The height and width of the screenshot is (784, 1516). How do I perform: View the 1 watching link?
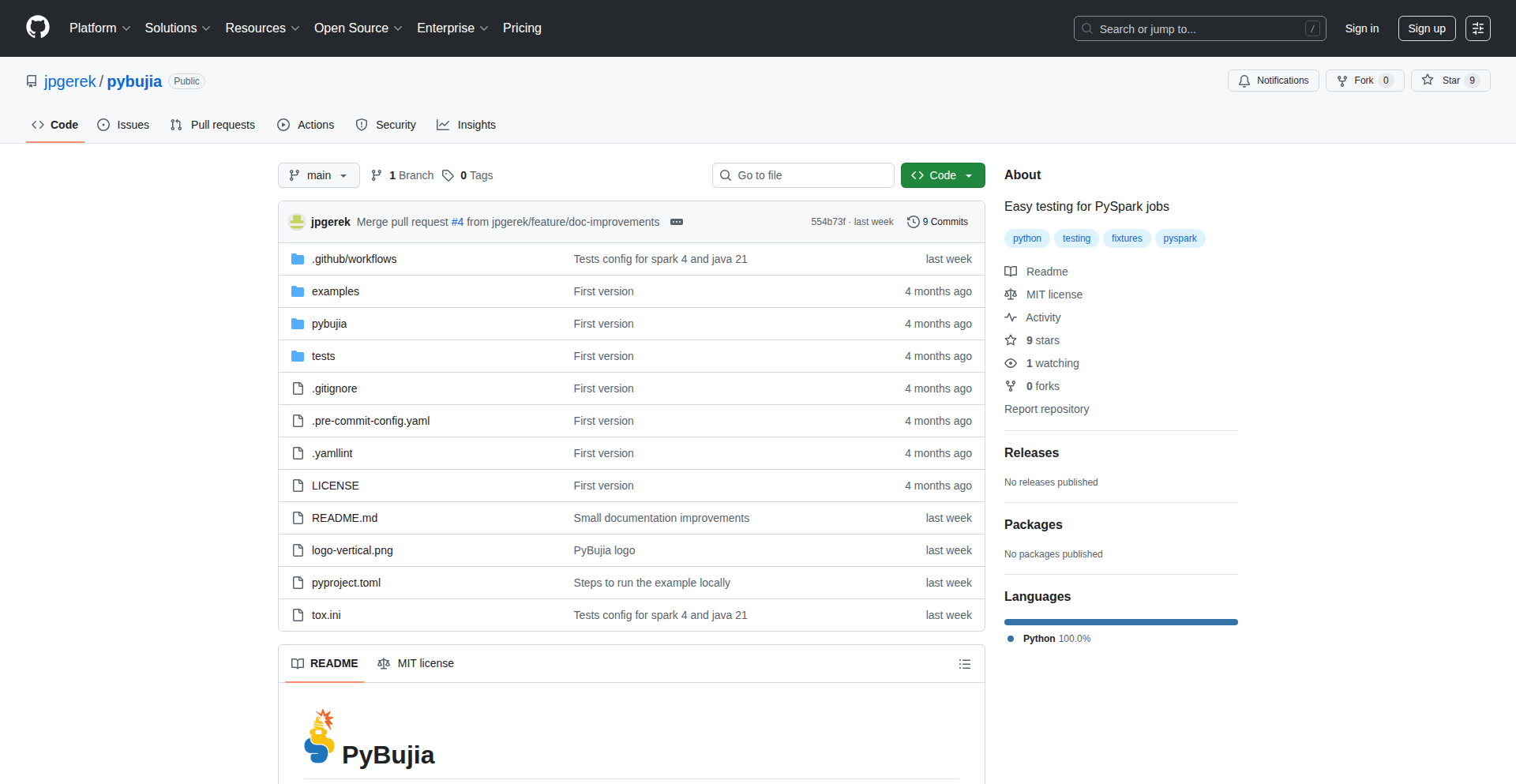point(1041,363)
